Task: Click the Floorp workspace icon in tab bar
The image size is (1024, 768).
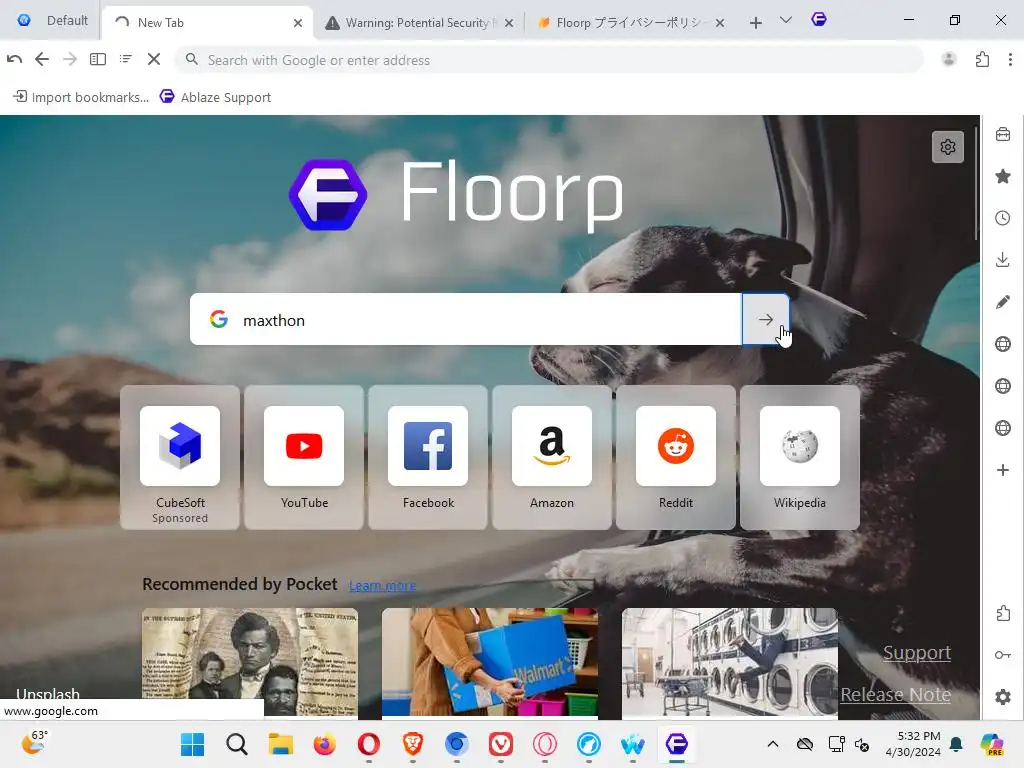Action: pyautogui.click(x=819, y=20)
